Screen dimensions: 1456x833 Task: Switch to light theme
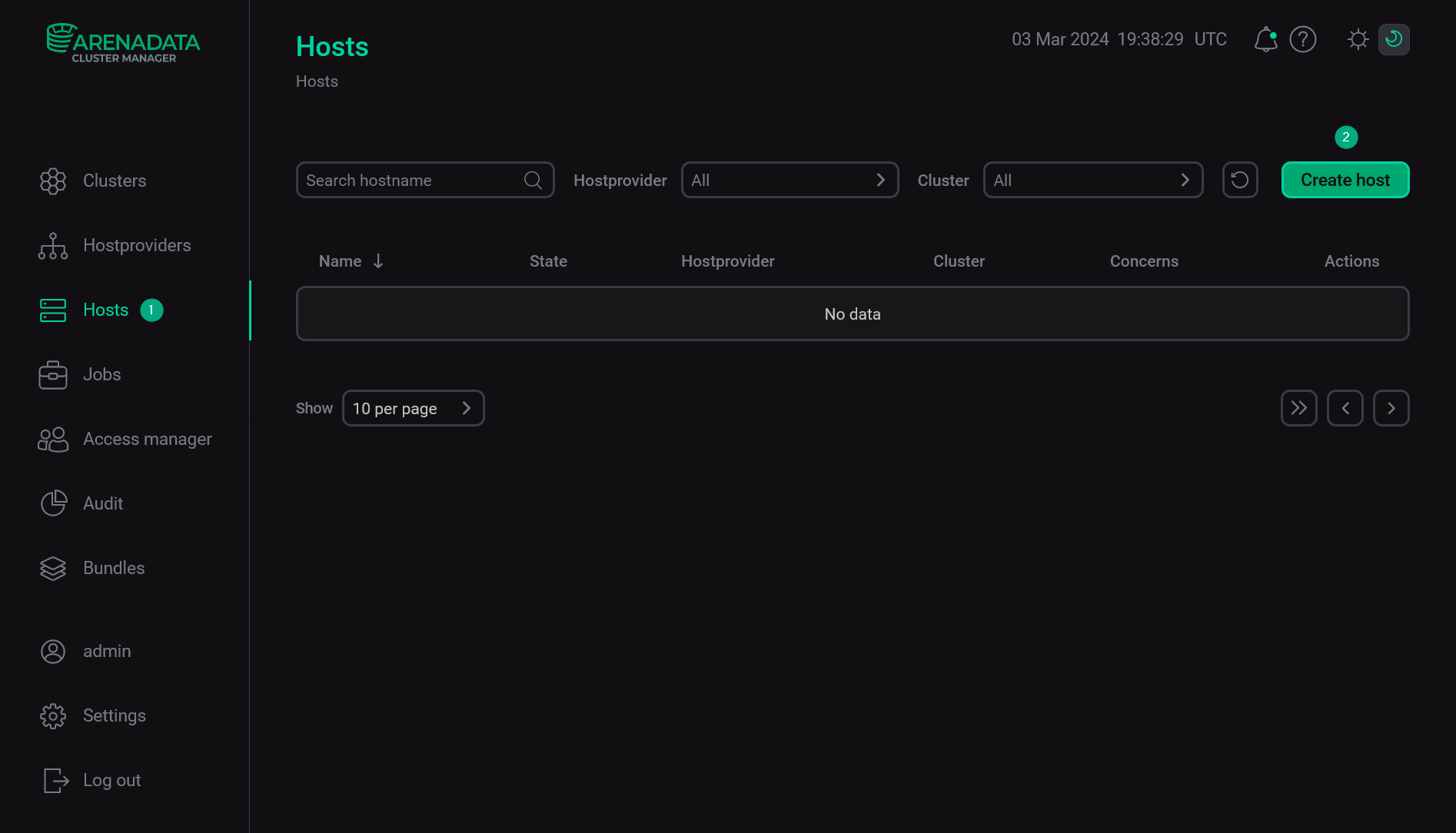(1358, 39)
